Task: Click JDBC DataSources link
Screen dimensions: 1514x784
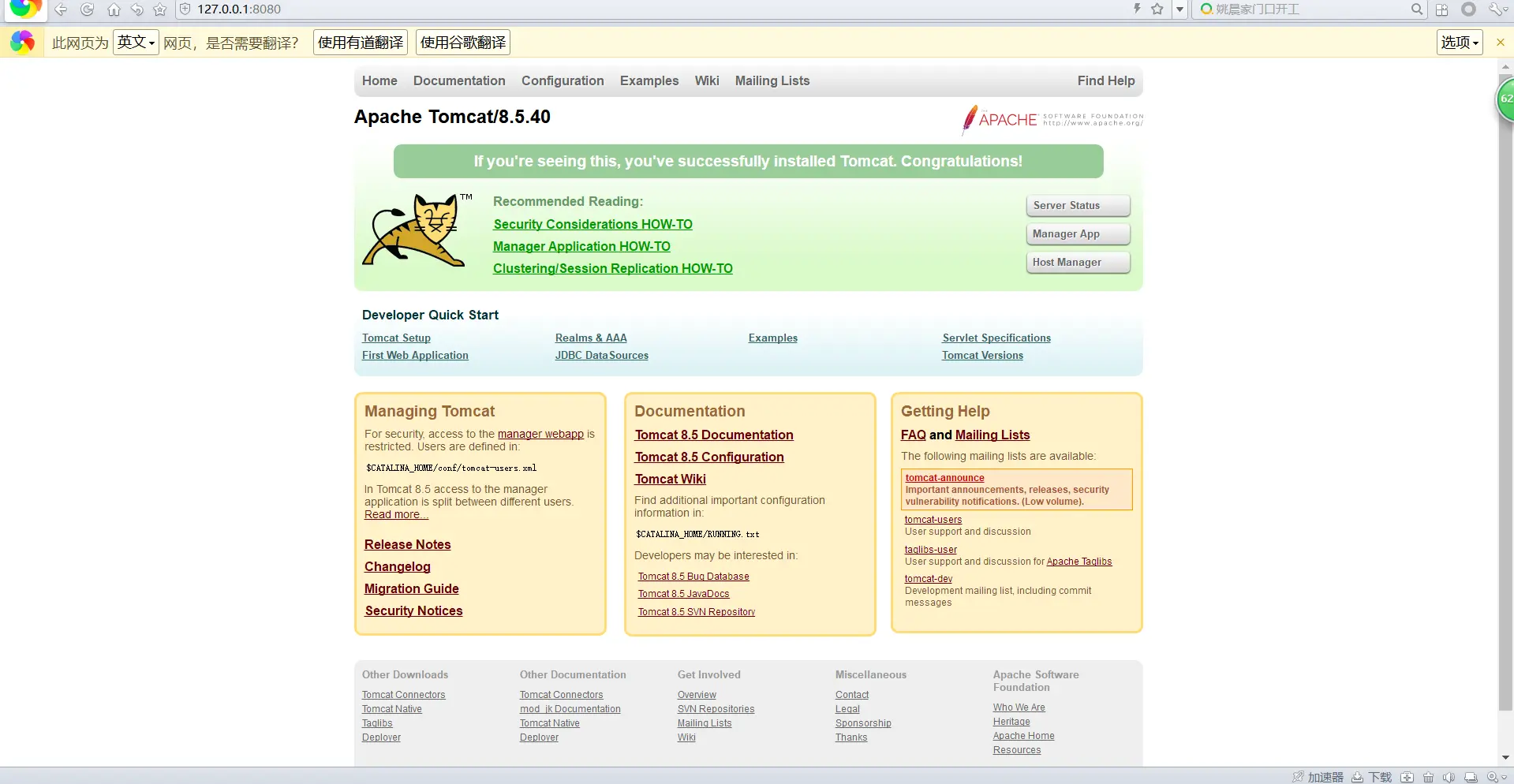Action: 602,355
